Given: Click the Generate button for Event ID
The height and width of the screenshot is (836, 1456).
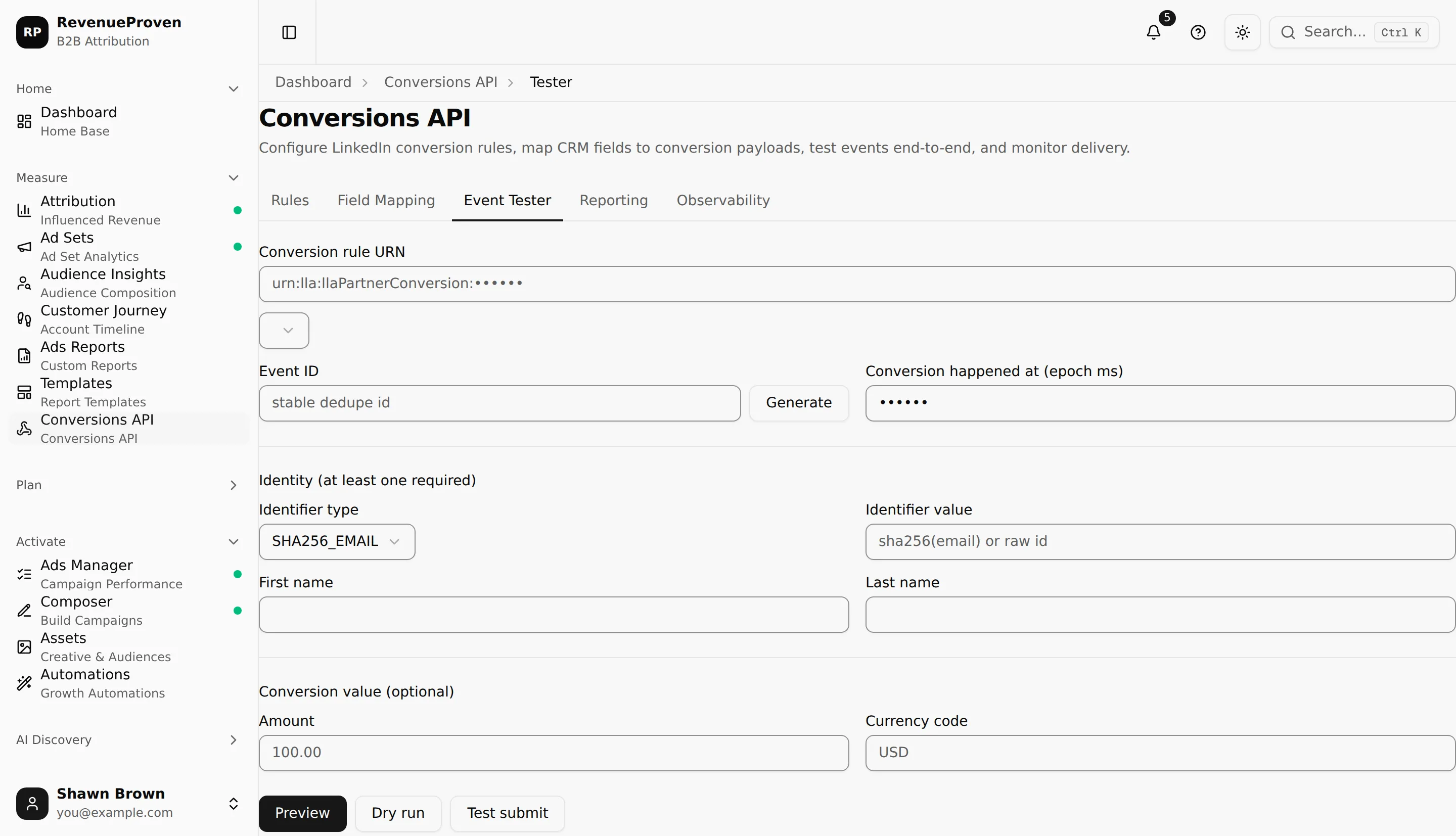Looking at the screenshot, I should point(799,403).
